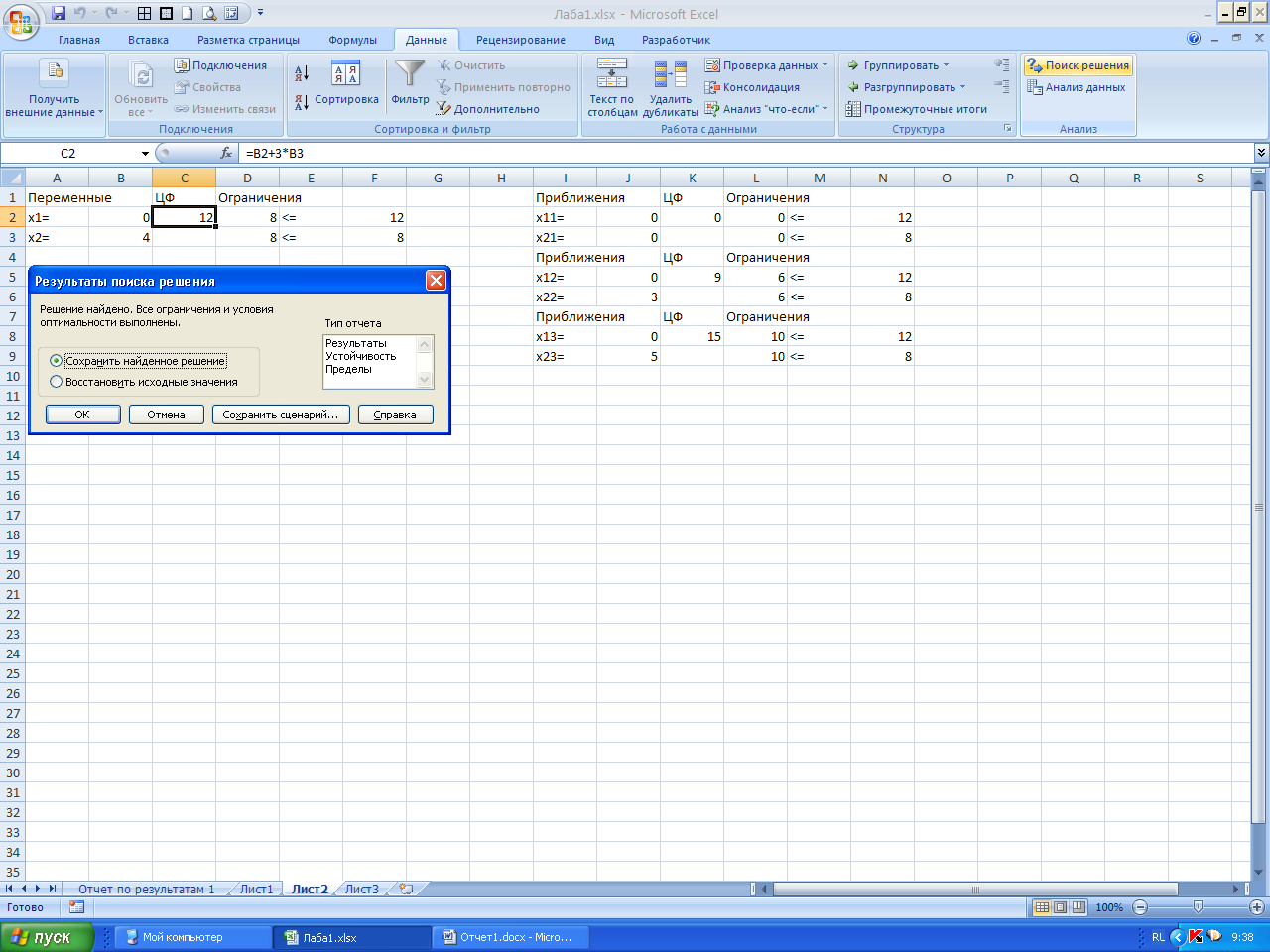1270x952 pixels.
Task: Click insert new worksheet tab icon
Action: click(x=406, y=889)
